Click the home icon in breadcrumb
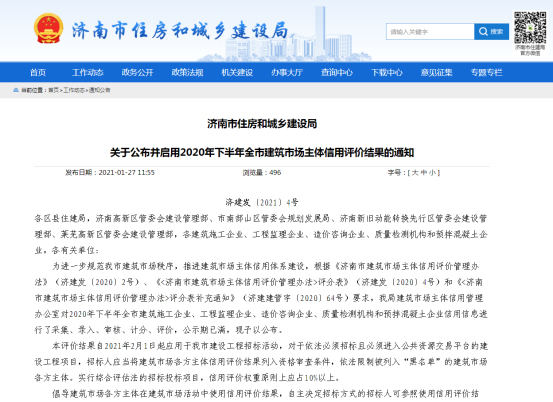The height and width of the screenshot is (402, 553). (16, 90)
